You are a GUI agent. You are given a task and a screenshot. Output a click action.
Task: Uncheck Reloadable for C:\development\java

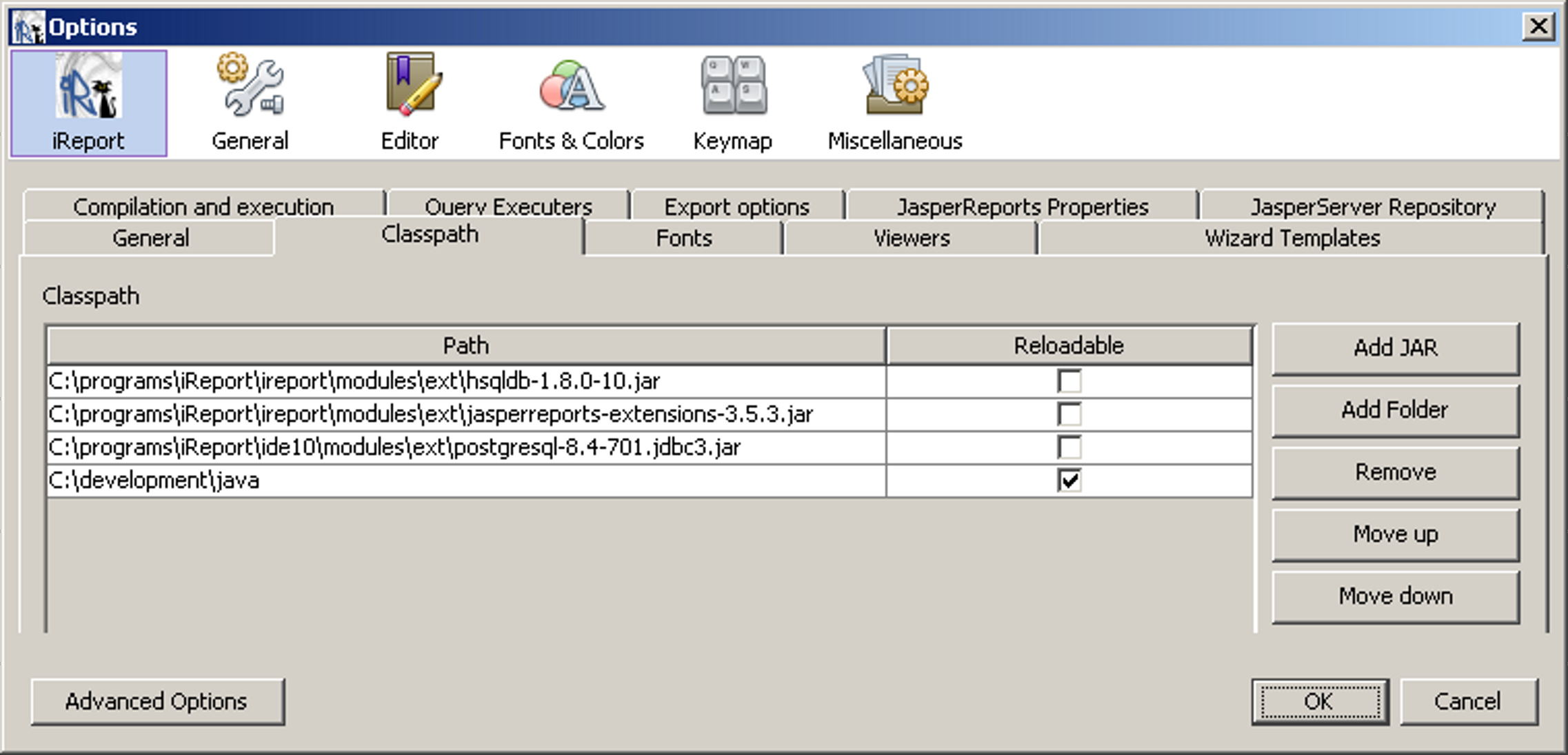[x=1069, y=481]
